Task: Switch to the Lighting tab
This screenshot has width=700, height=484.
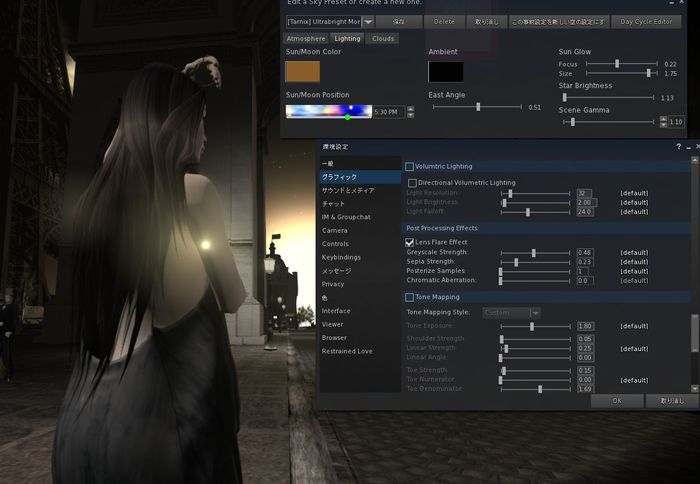Action: 347,39
